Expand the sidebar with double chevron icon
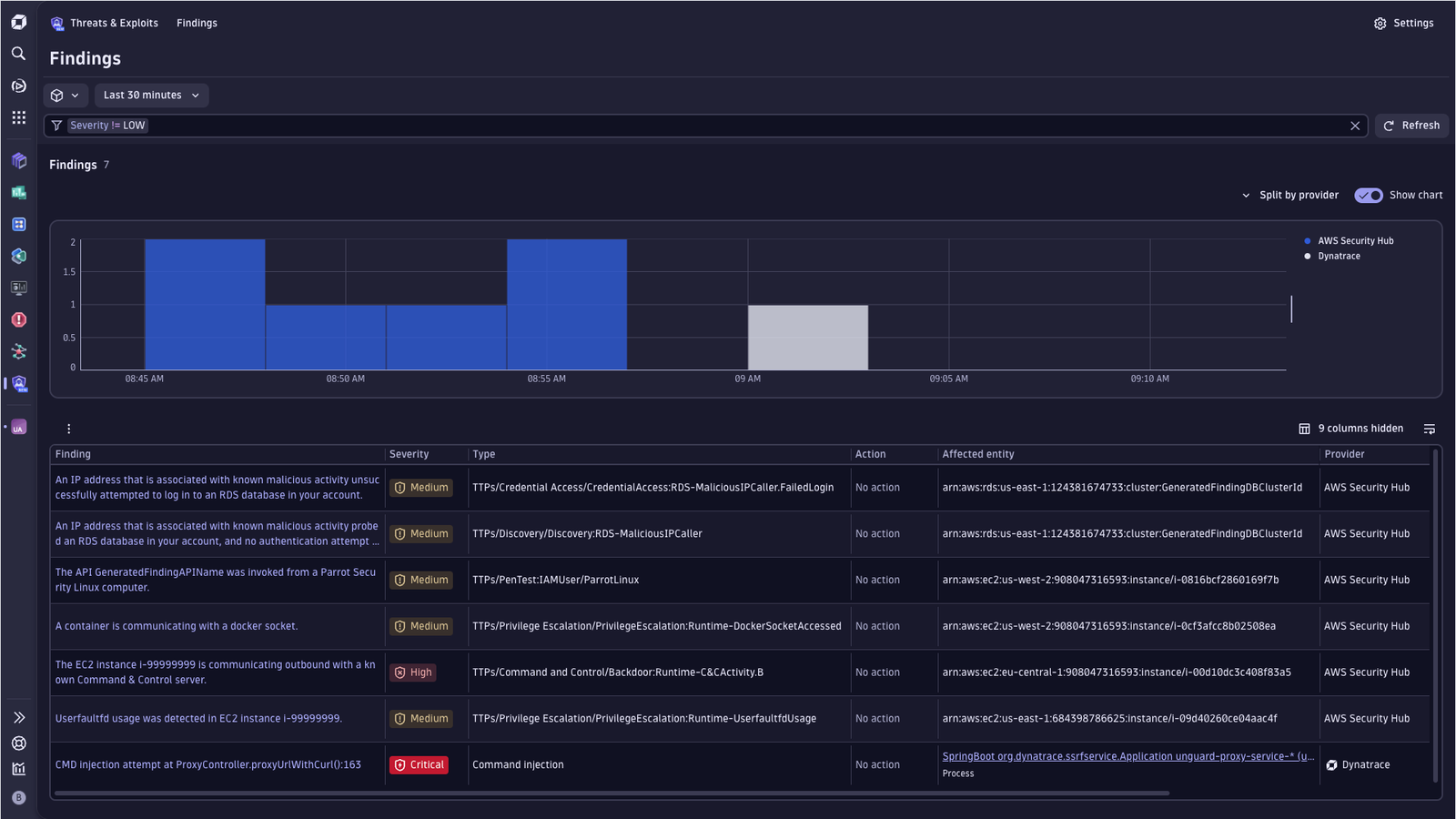Screen dimensions: 1456x819 coord(18,717)
